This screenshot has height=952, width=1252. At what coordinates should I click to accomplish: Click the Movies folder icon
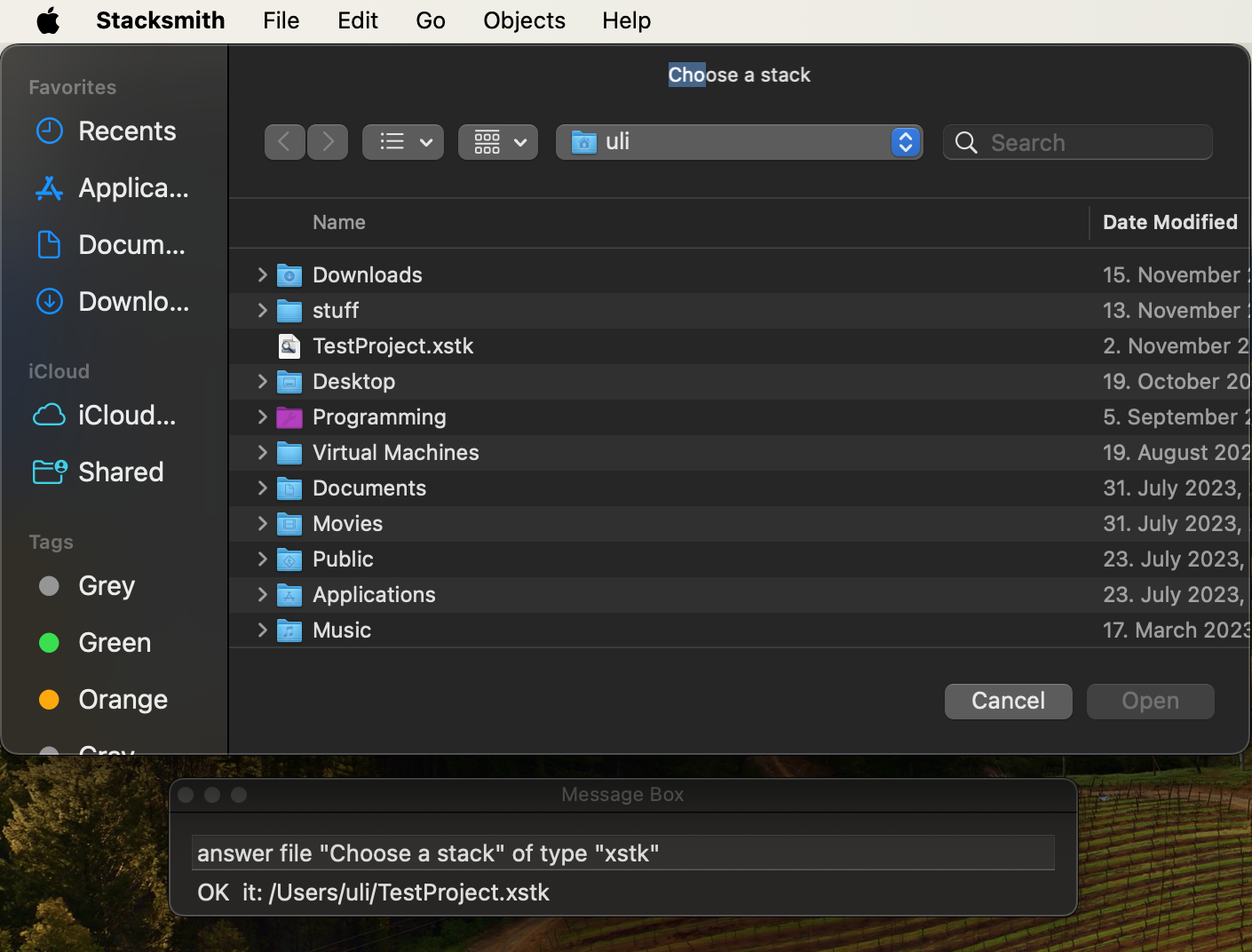point(289,524)
